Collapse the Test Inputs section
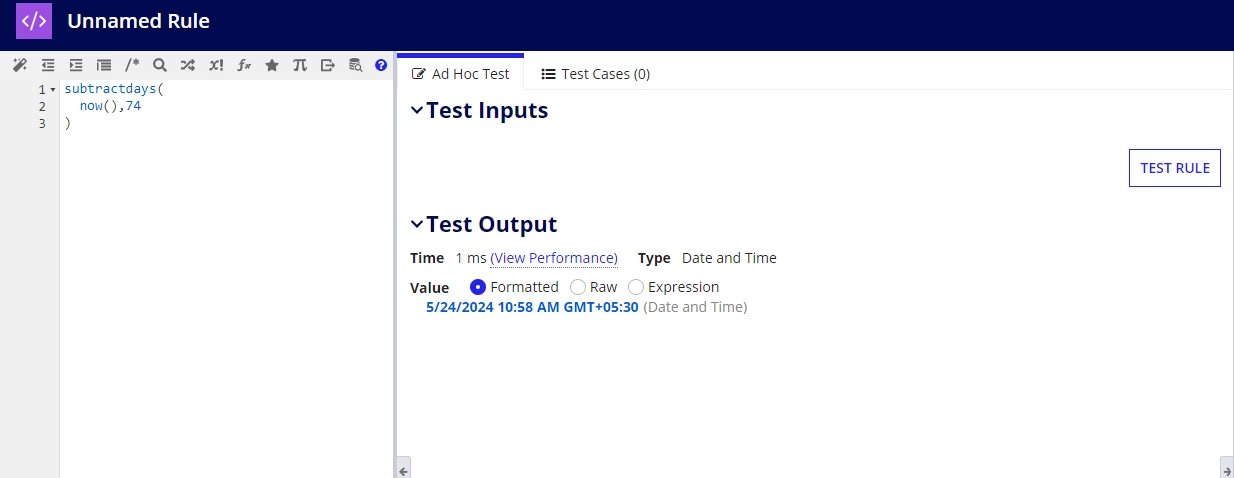This screenshot has width=1234, height=478. tap(417, 111)
